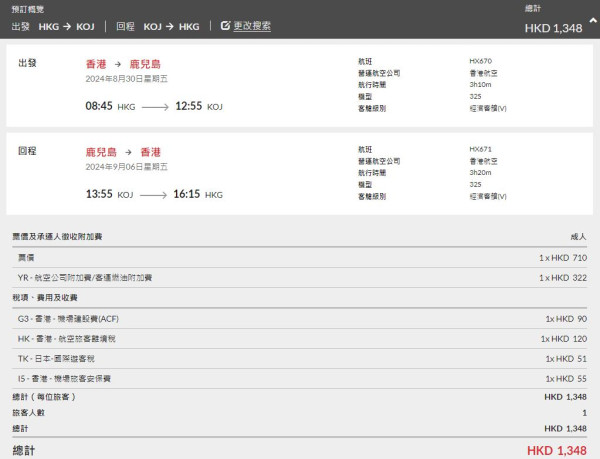Image resolution: width=600 pixels, height=459 pixels.
Task: Click the 08:45 HKG departure time
Action: (110, 106)
